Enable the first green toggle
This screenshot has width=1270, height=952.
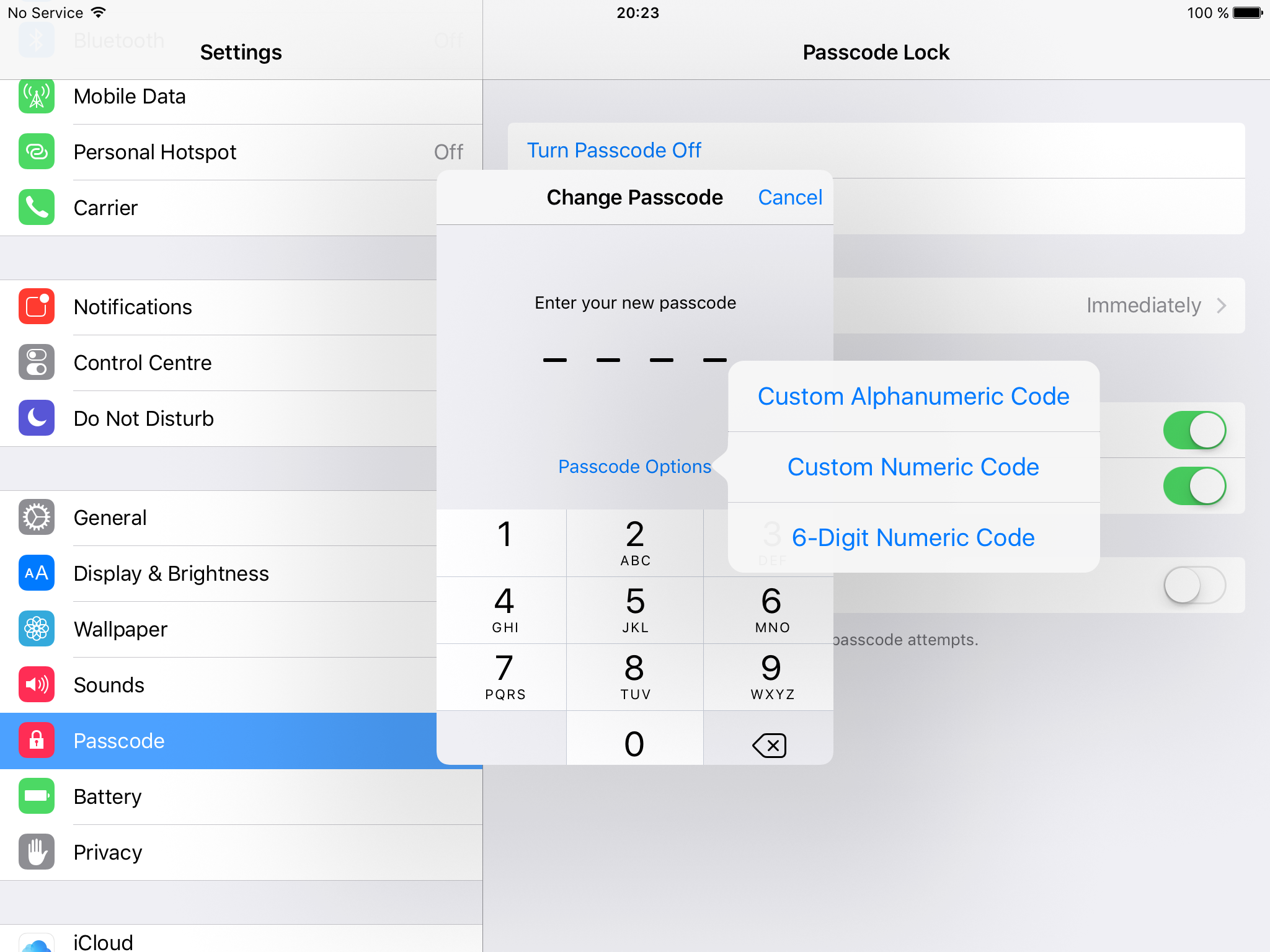tap(1196, 430)
